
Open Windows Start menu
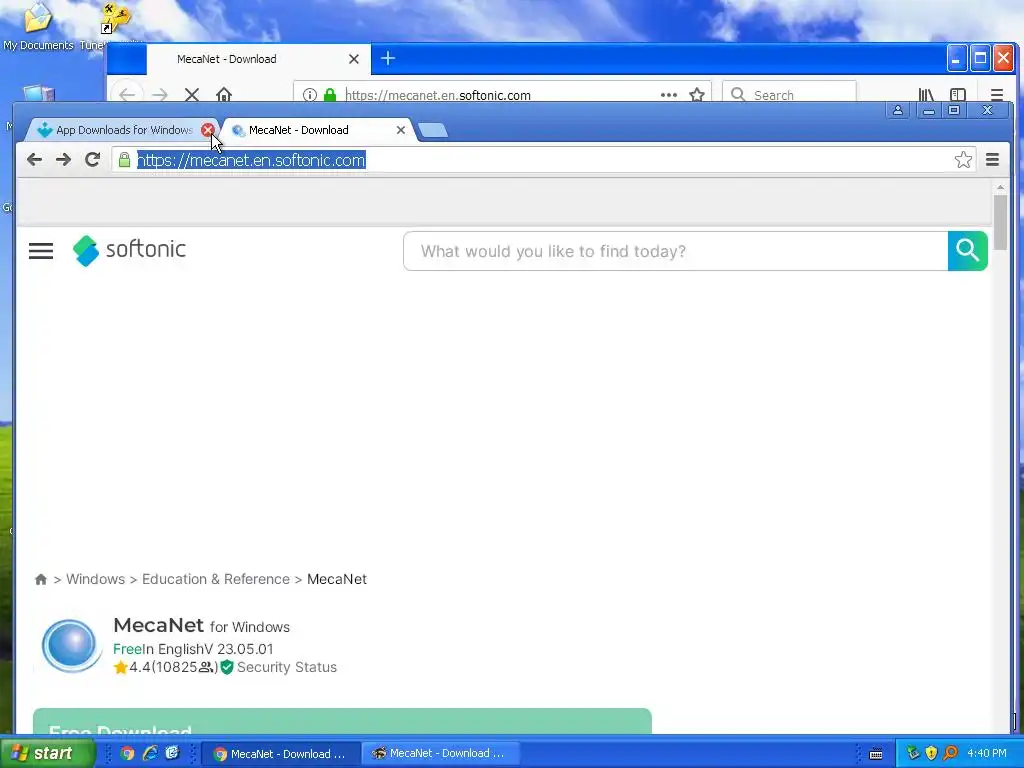point(47,753)
